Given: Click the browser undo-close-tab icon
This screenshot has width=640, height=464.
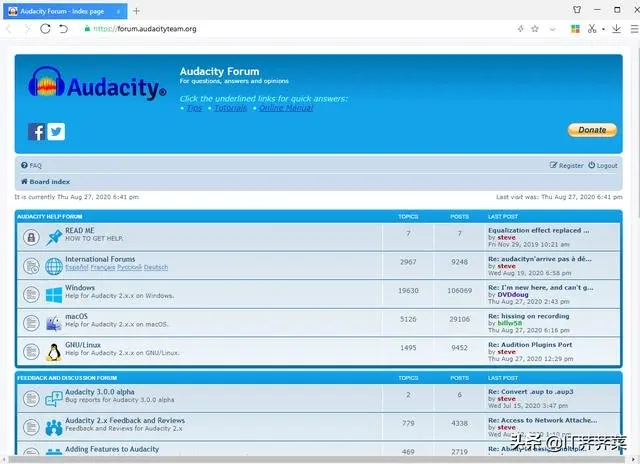Looking at the screenshot, I should (x=63, y=29).
